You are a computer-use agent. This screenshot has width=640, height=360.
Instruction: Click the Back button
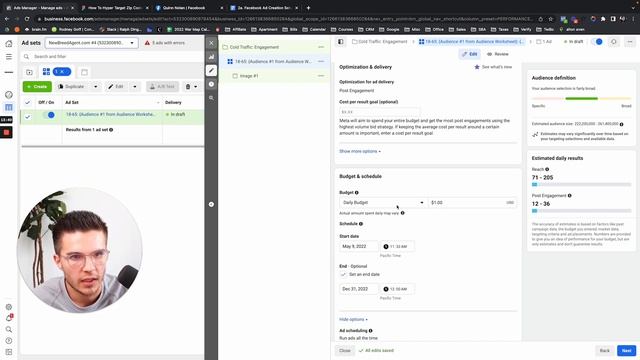(x=604, y=351)
